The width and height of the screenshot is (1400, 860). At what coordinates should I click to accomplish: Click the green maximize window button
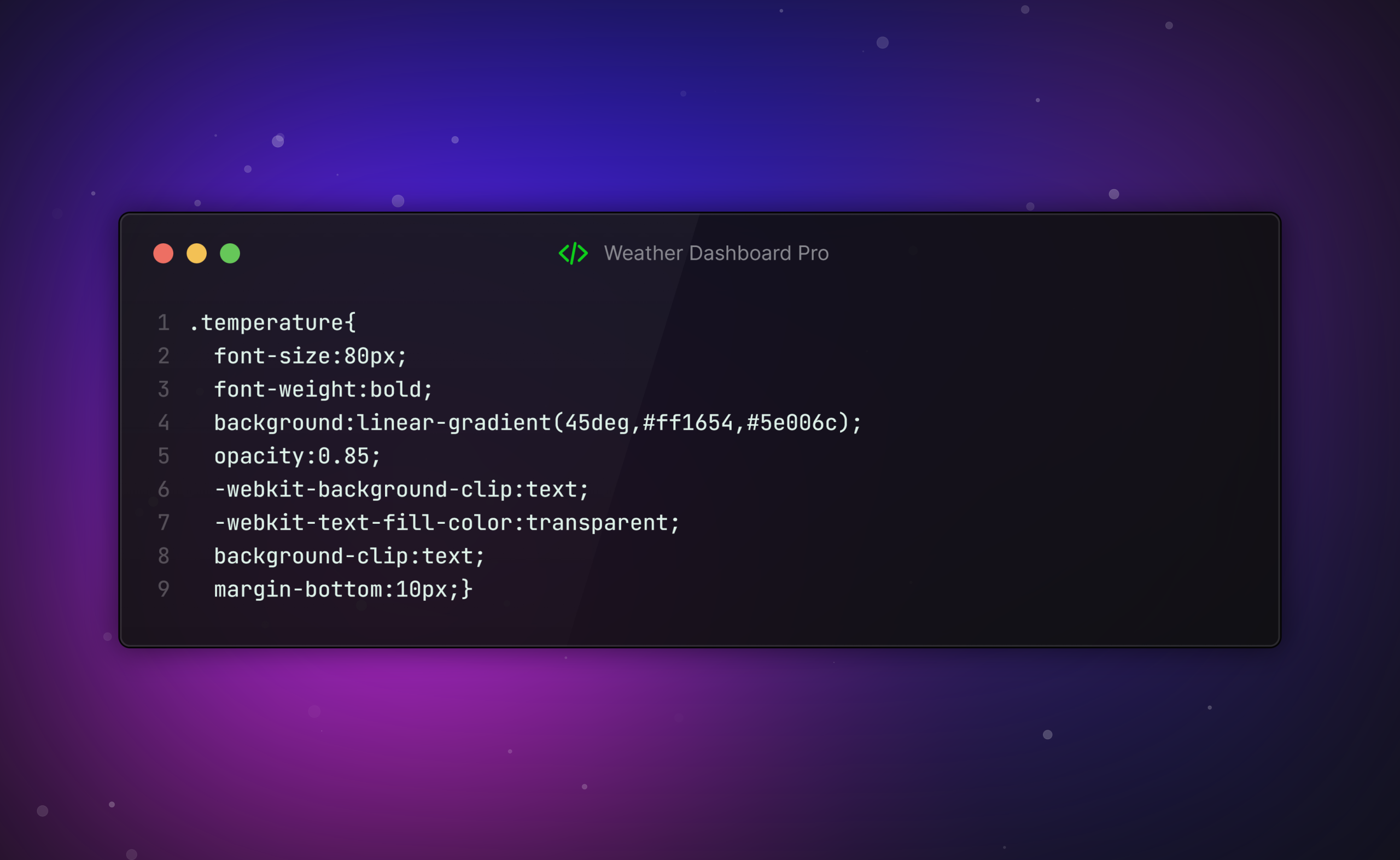coord(230,253)
